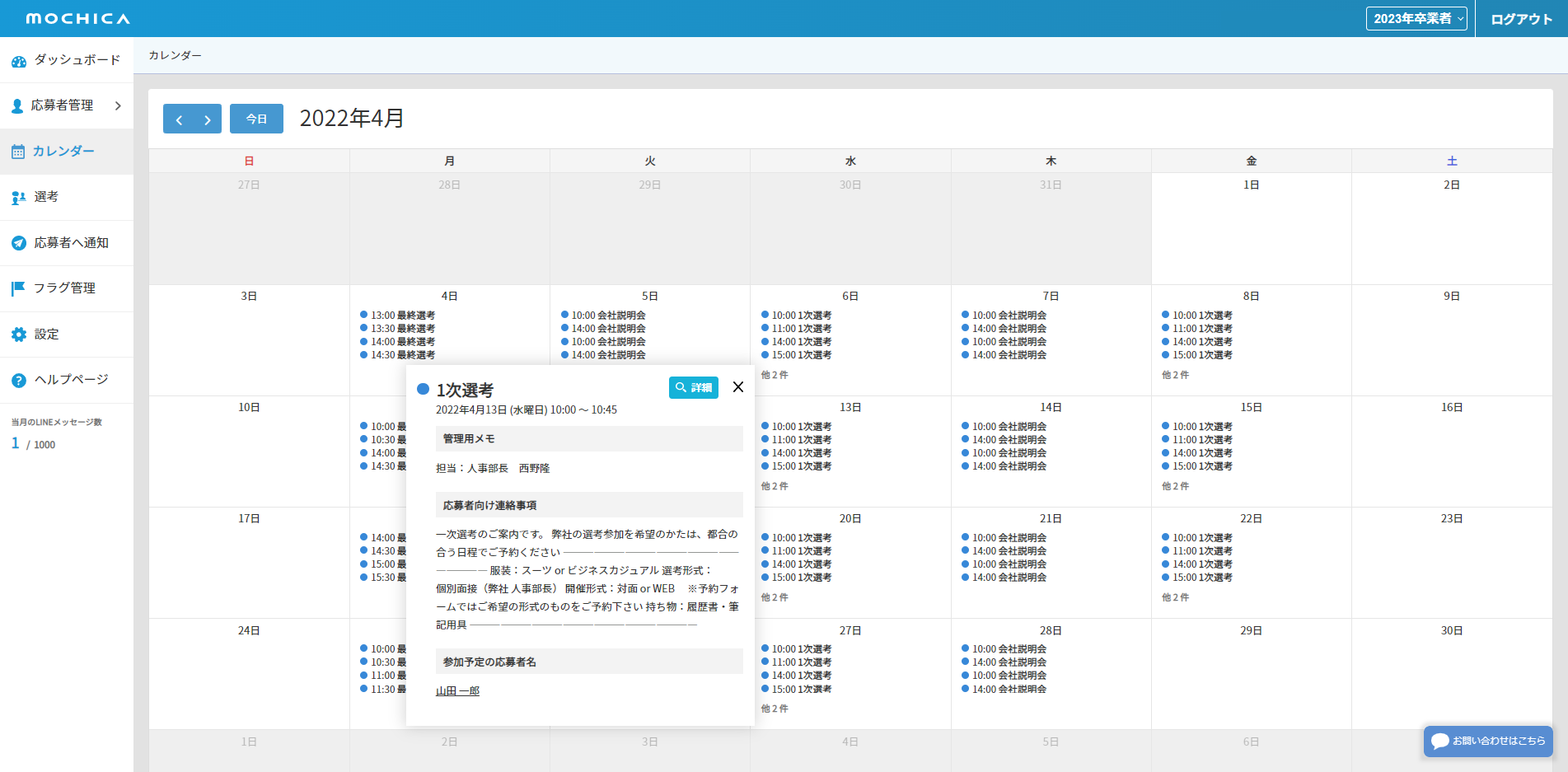
Task: Click the ログアウト logout menu item
Action: pyautogui.click(x=1521, y=19)
